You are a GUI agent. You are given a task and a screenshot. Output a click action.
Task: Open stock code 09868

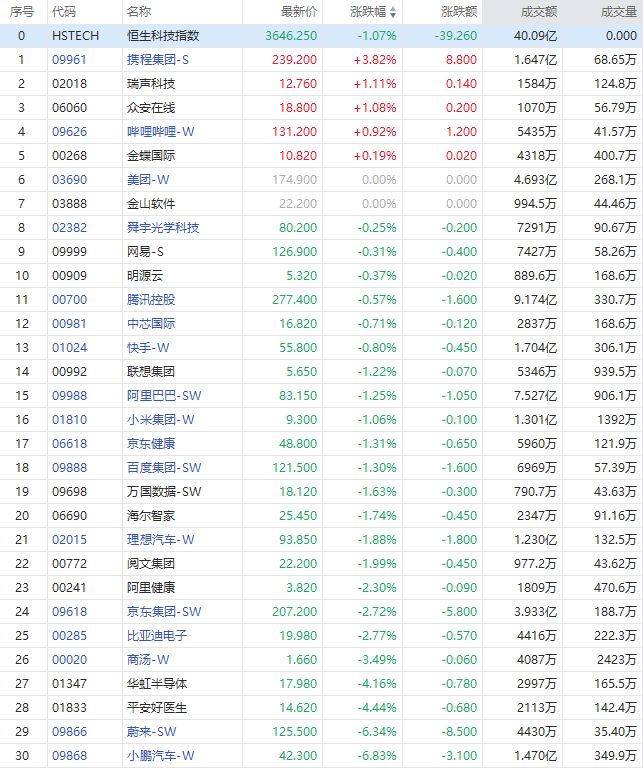(x=69, y=756)
